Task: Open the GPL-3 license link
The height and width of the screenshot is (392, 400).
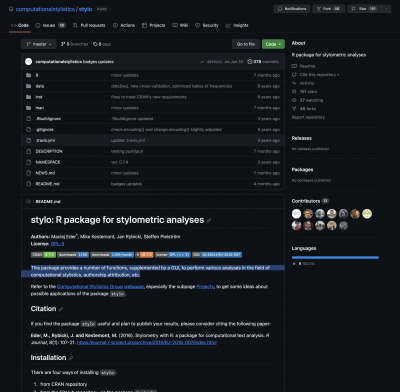Action: click(57, 244)
